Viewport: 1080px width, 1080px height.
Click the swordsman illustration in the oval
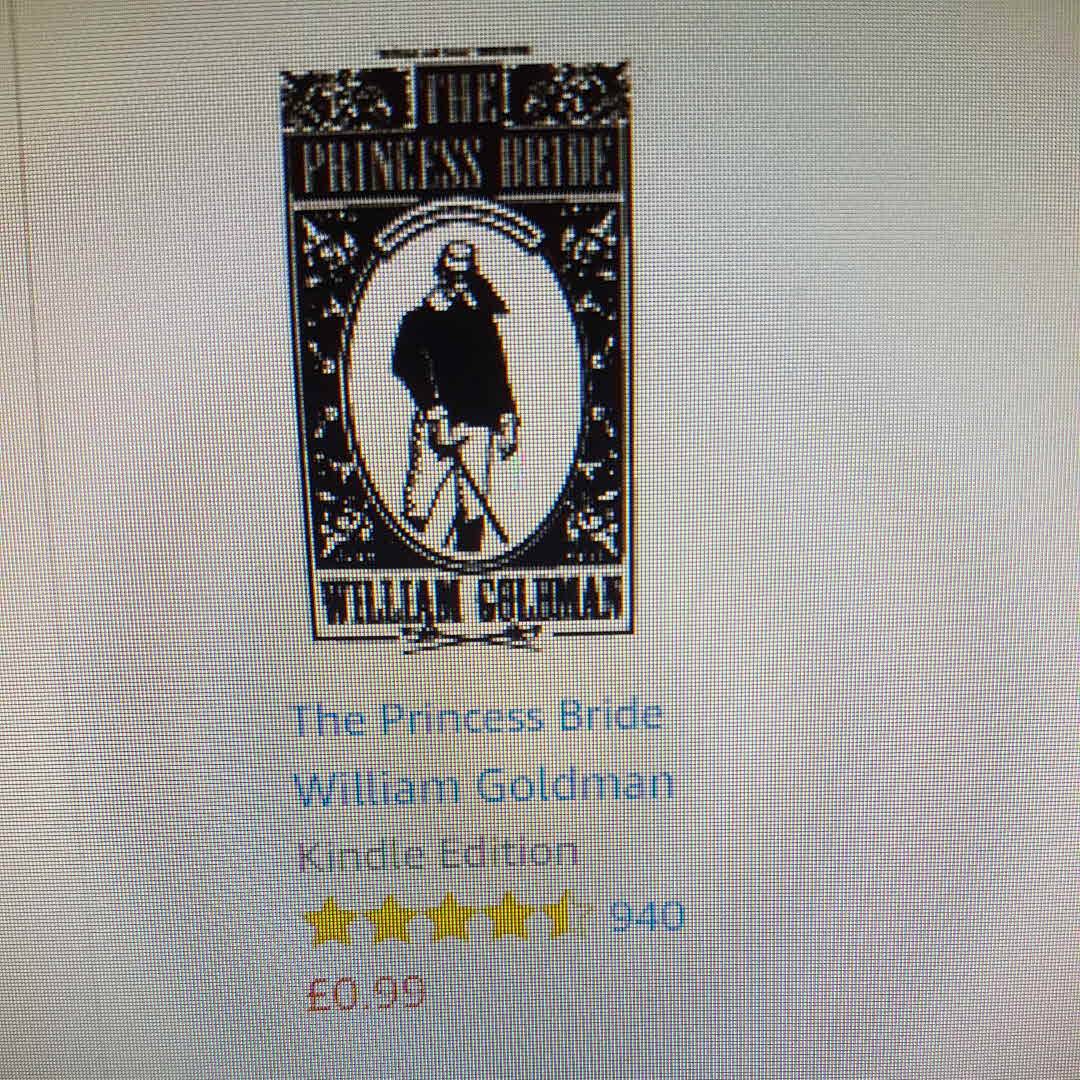click(x=455, y=396)
